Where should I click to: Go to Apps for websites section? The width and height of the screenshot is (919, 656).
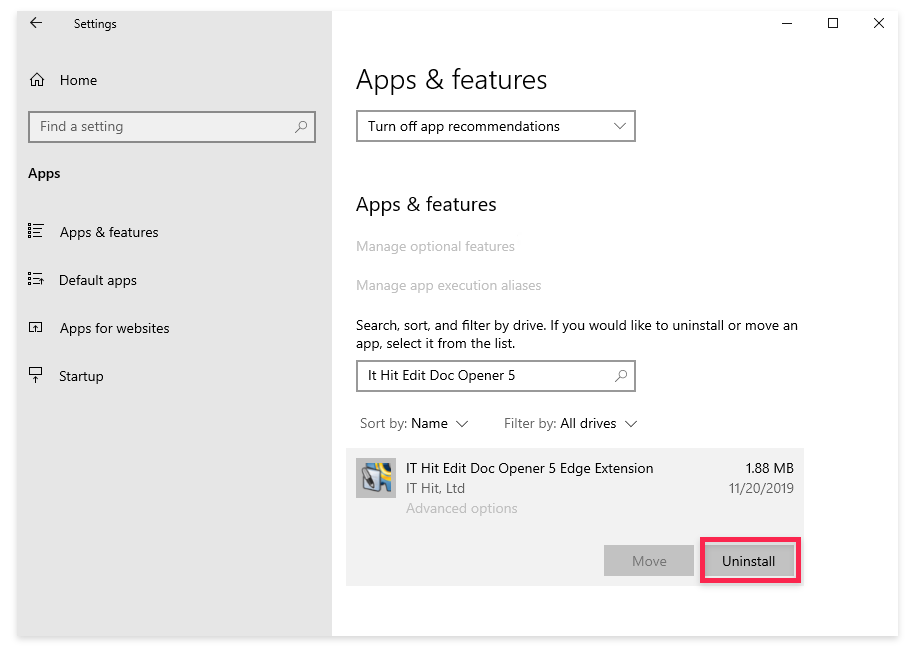pos(114,328)
